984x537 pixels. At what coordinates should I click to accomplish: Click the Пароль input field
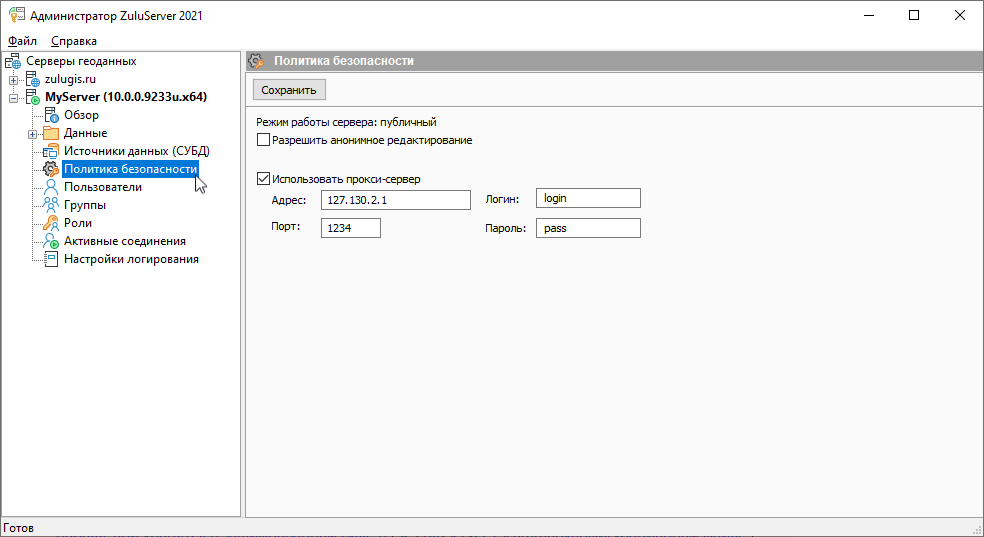tap(588, 228)
